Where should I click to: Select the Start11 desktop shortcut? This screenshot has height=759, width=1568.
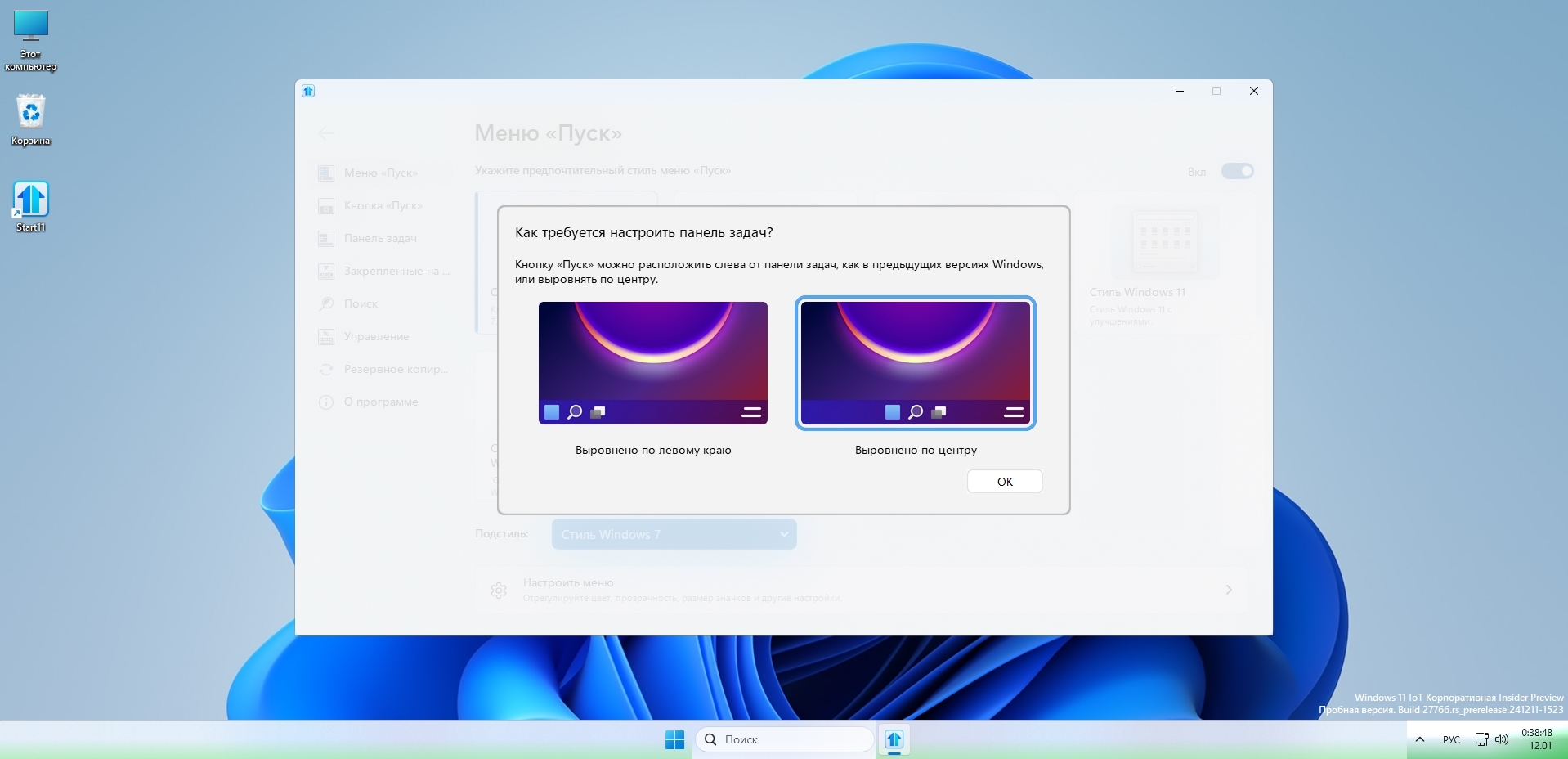point(31,207)
